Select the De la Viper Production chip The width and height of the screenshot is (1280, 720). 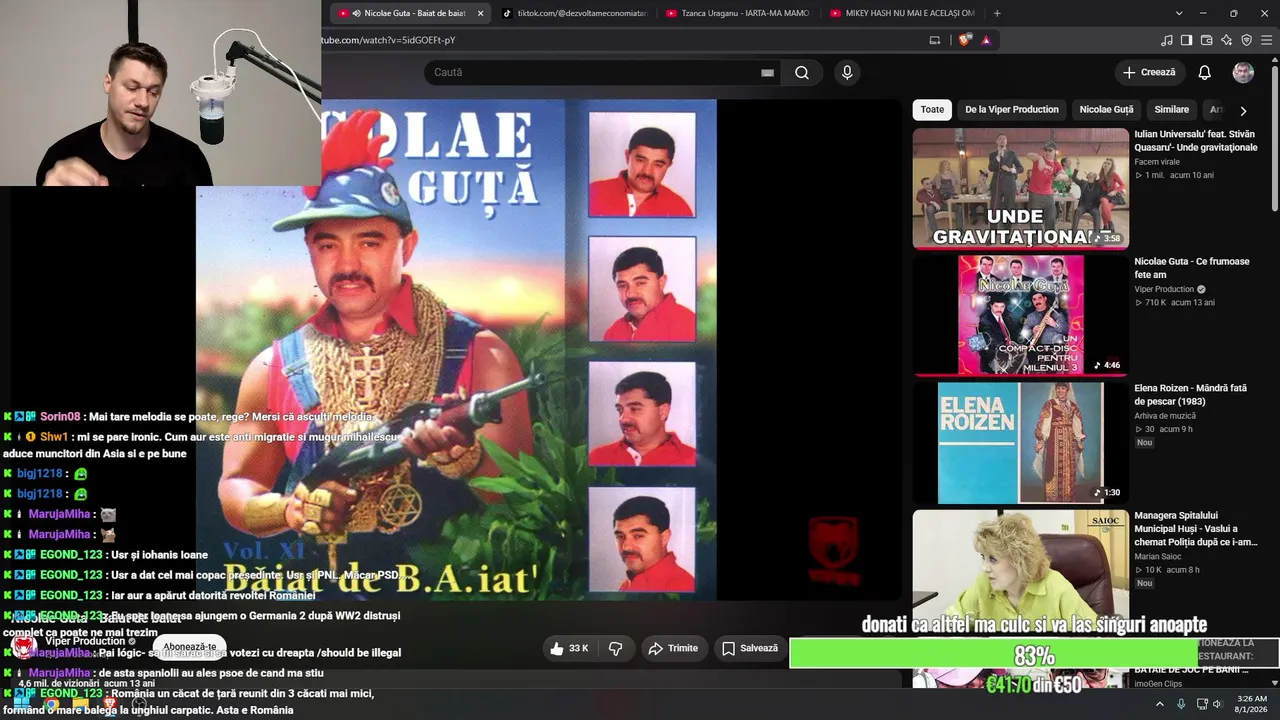1012,110
